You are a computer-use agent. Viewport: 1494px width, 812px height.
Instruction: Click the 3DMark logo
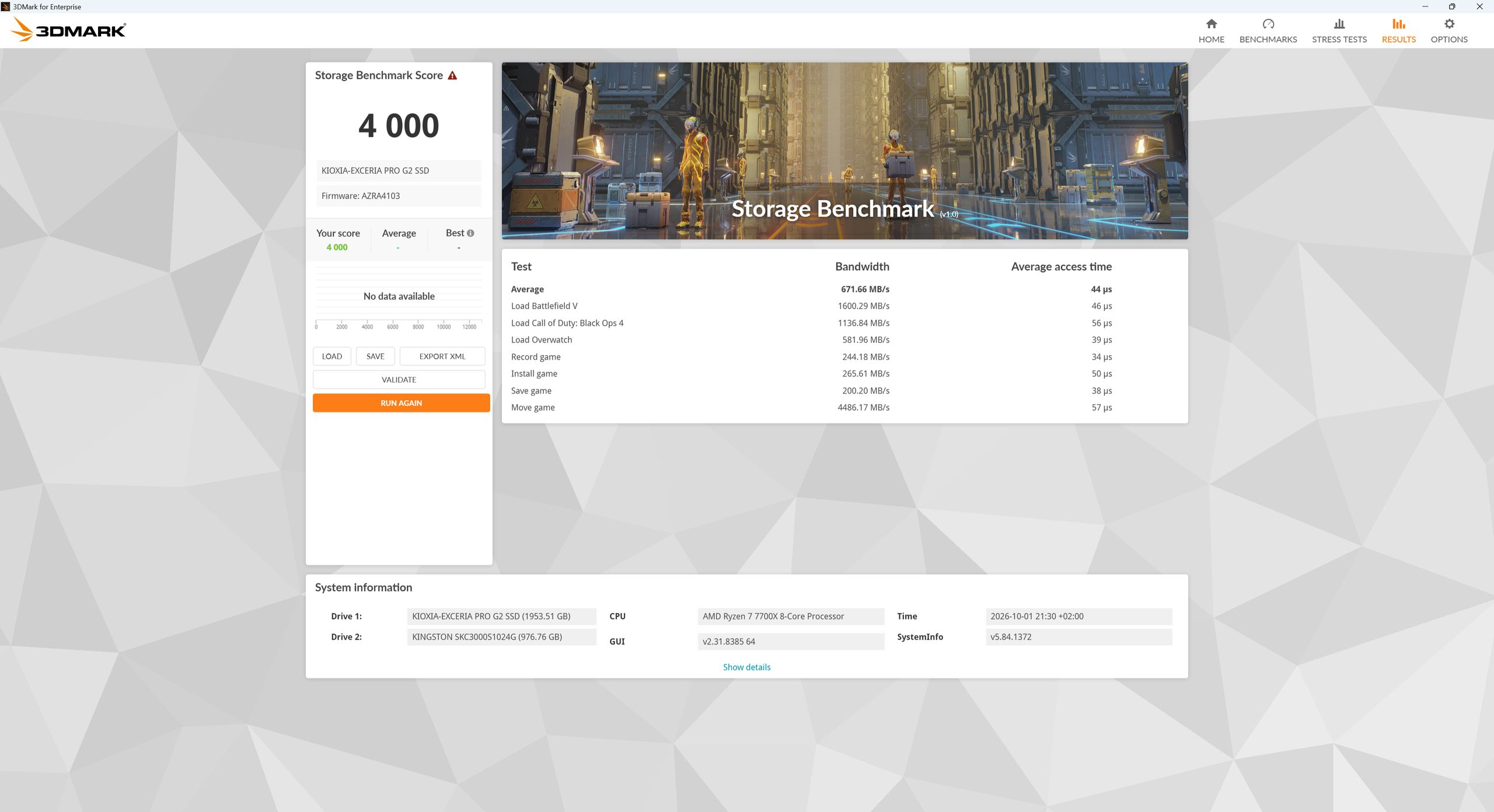[x=68, y=29]
